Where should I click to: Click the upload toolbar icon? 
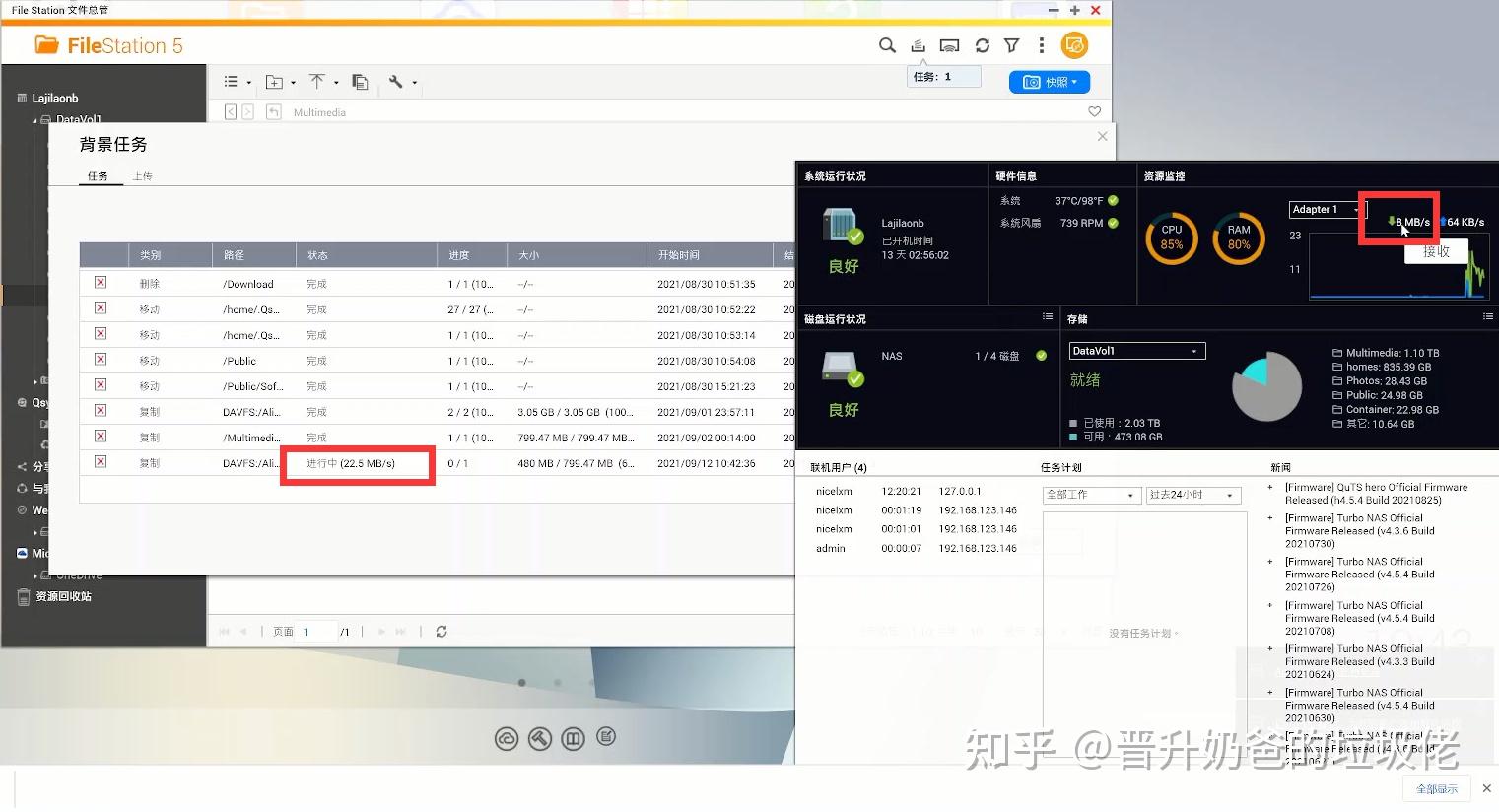[x=316, y=82]
